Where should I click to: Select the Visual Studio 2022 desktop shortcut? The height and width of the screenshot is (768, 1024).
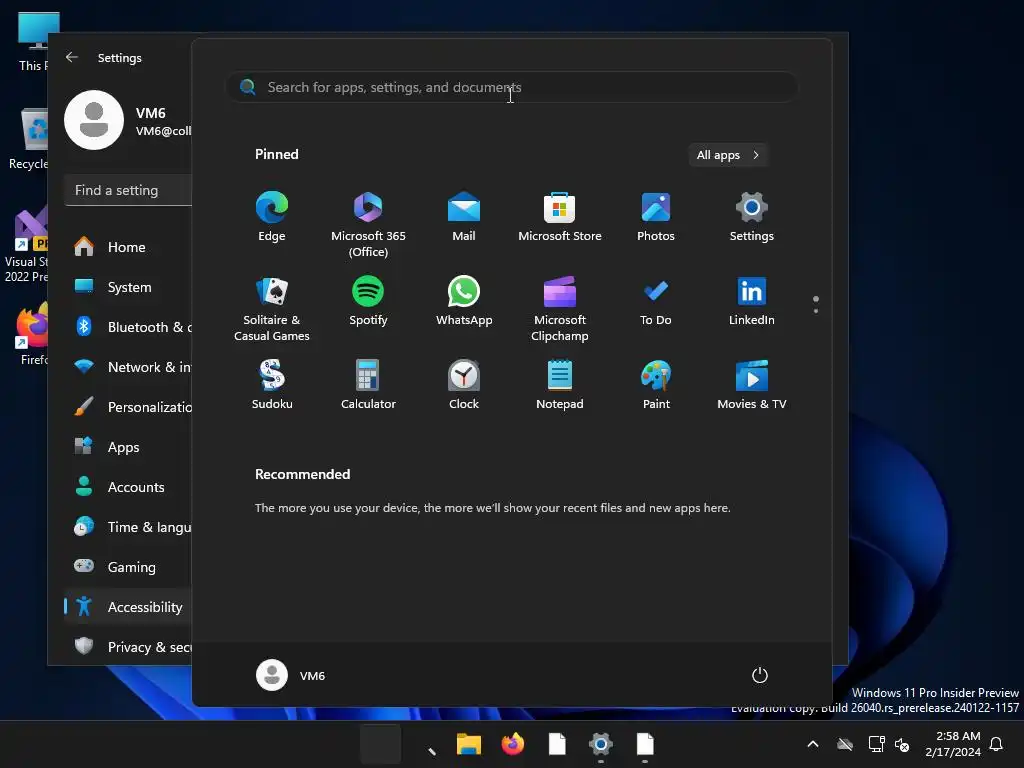[x=26, y=246]
